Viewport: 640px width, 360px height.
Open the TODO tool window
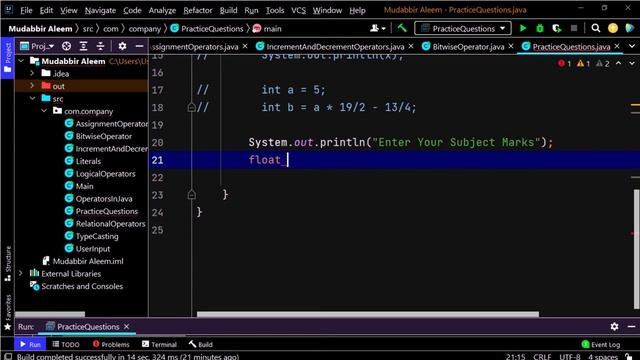(x=66, y=344)
